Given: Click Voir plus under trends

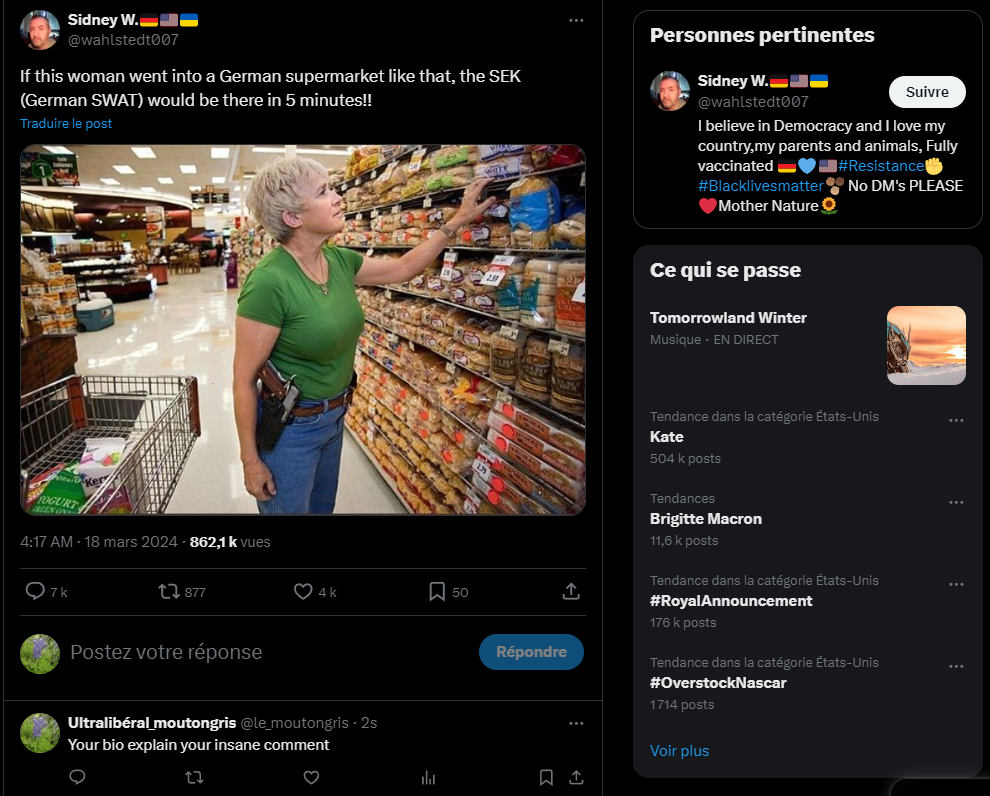Looking at the screenshot, I should 679,751.
